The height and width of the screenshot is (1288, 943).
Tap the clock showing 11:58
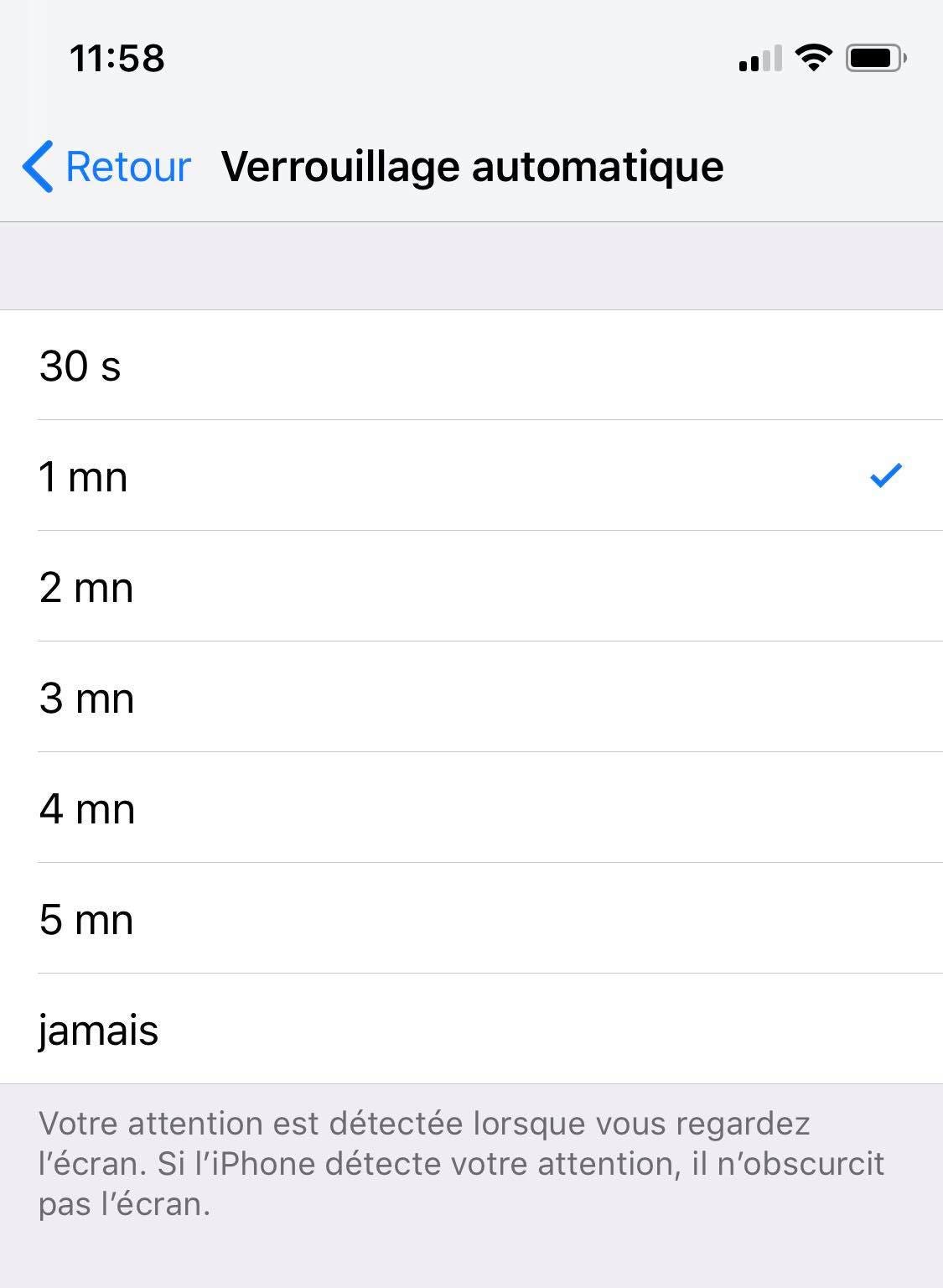(117, 57)
